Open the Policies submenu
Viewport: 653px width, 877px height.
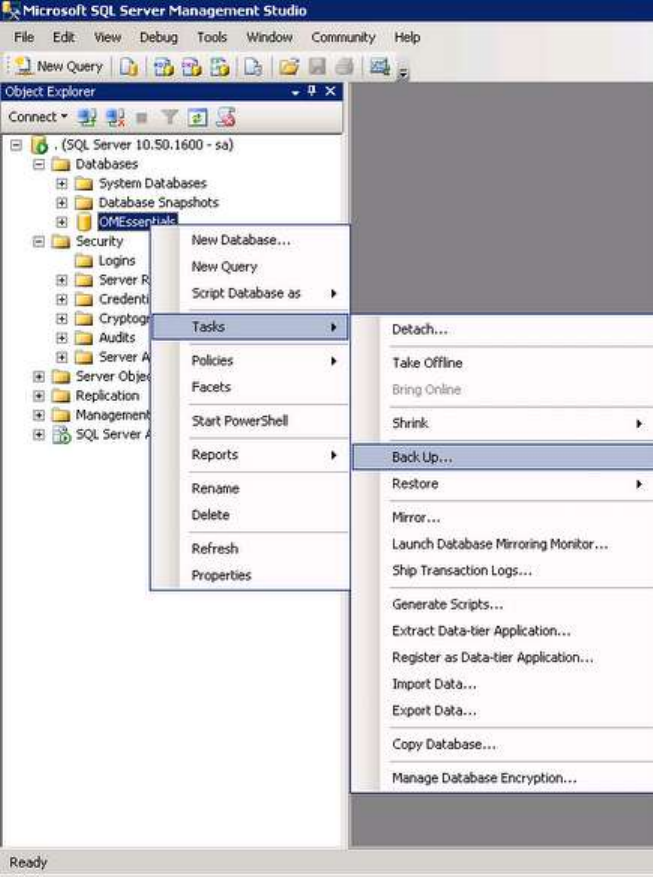(x=250, y=361)
